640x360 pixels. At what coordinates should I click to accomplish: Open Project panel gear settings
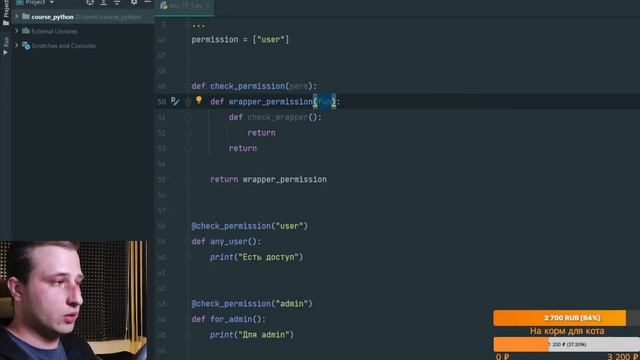pos(134,2)
